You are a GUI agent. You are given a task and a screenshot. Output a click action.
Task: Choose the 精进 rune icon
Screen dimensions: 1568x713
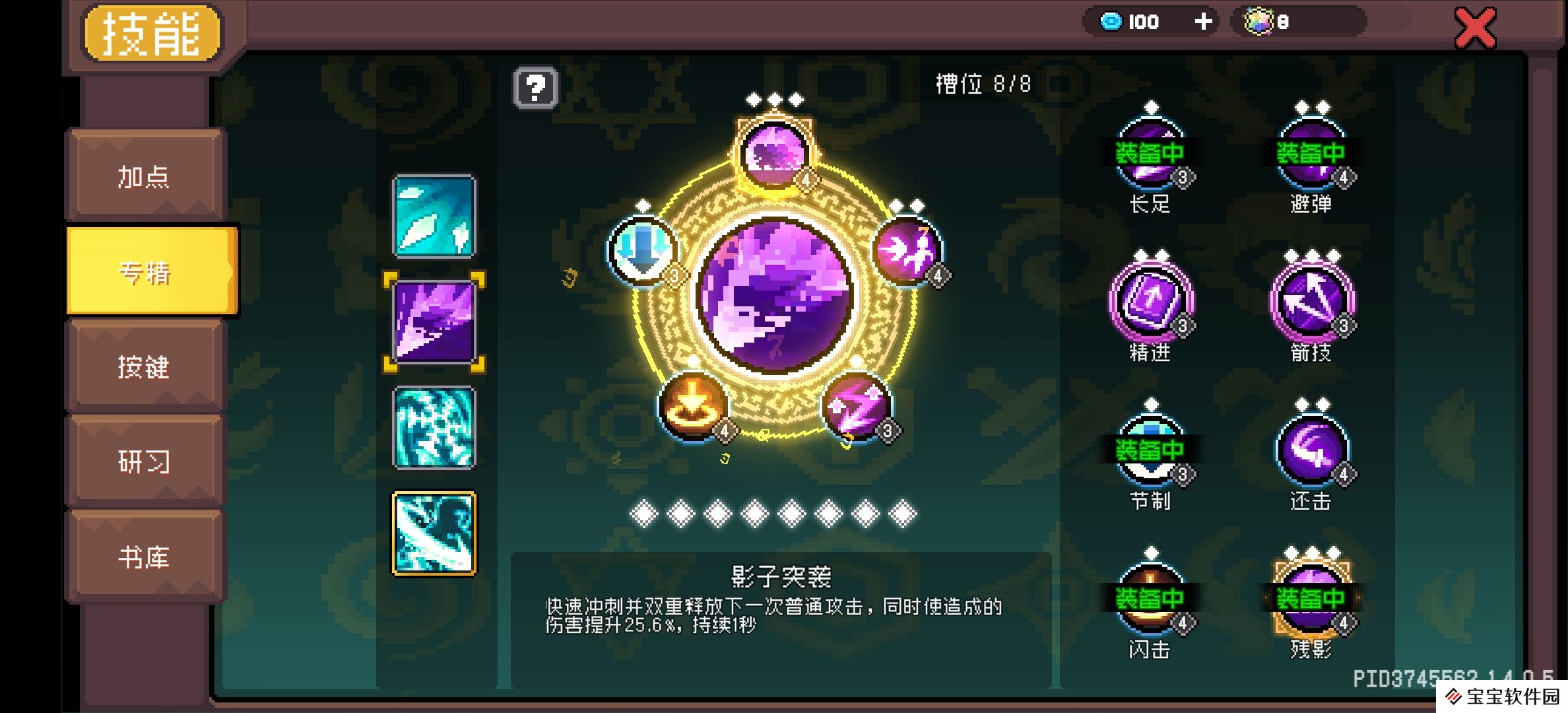[1150, 301]
